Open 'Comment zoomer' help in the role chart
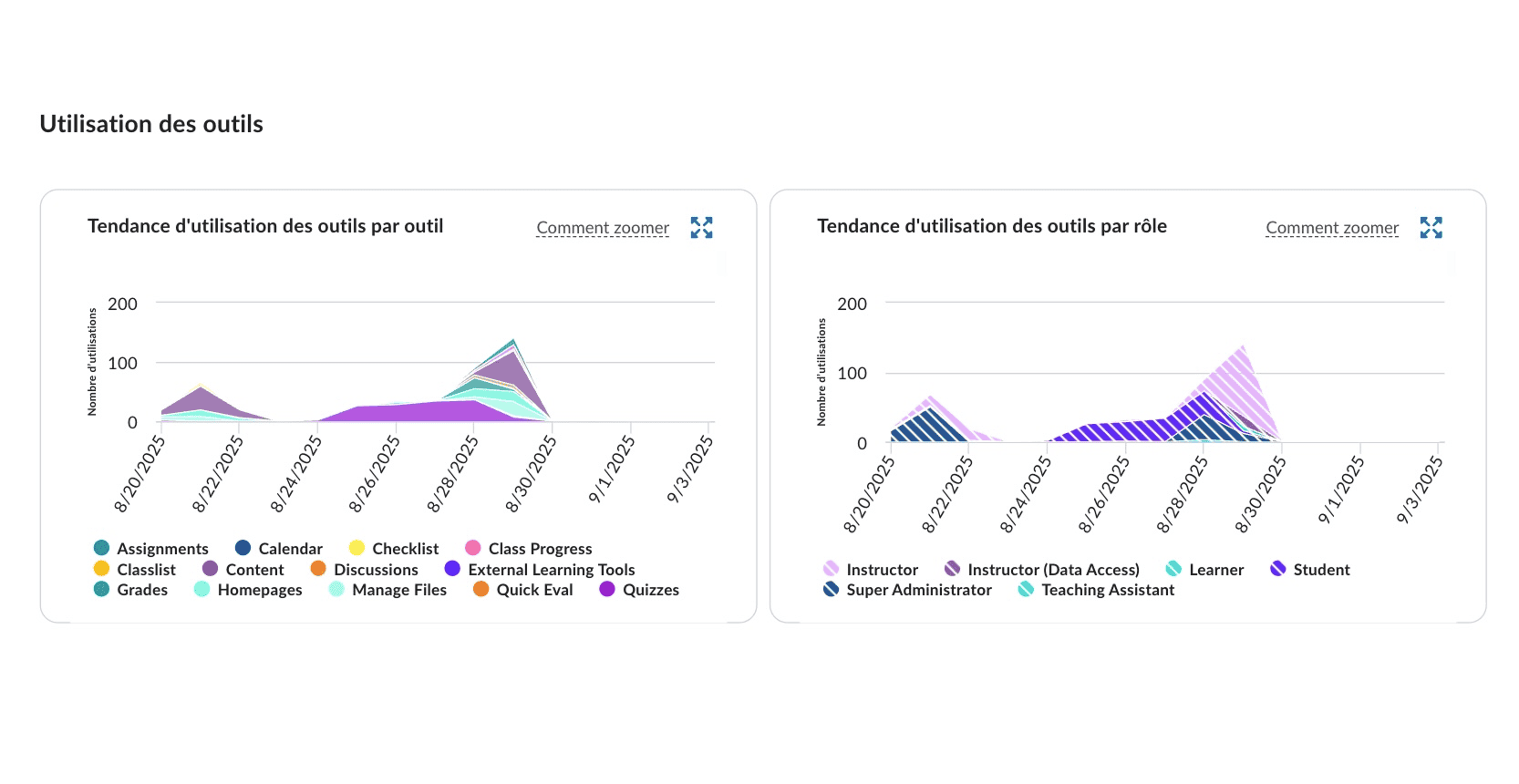The height and width of the screenshot is (784, 1519). coord(1332,228)
